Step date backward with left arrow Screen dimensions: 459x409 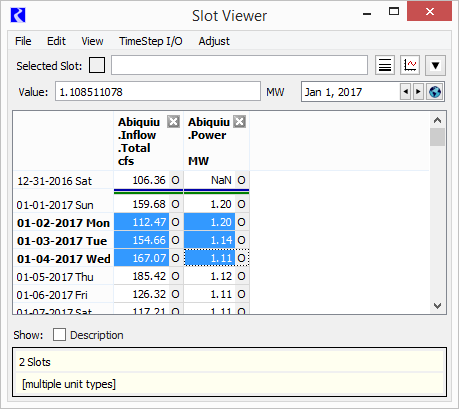405,92
